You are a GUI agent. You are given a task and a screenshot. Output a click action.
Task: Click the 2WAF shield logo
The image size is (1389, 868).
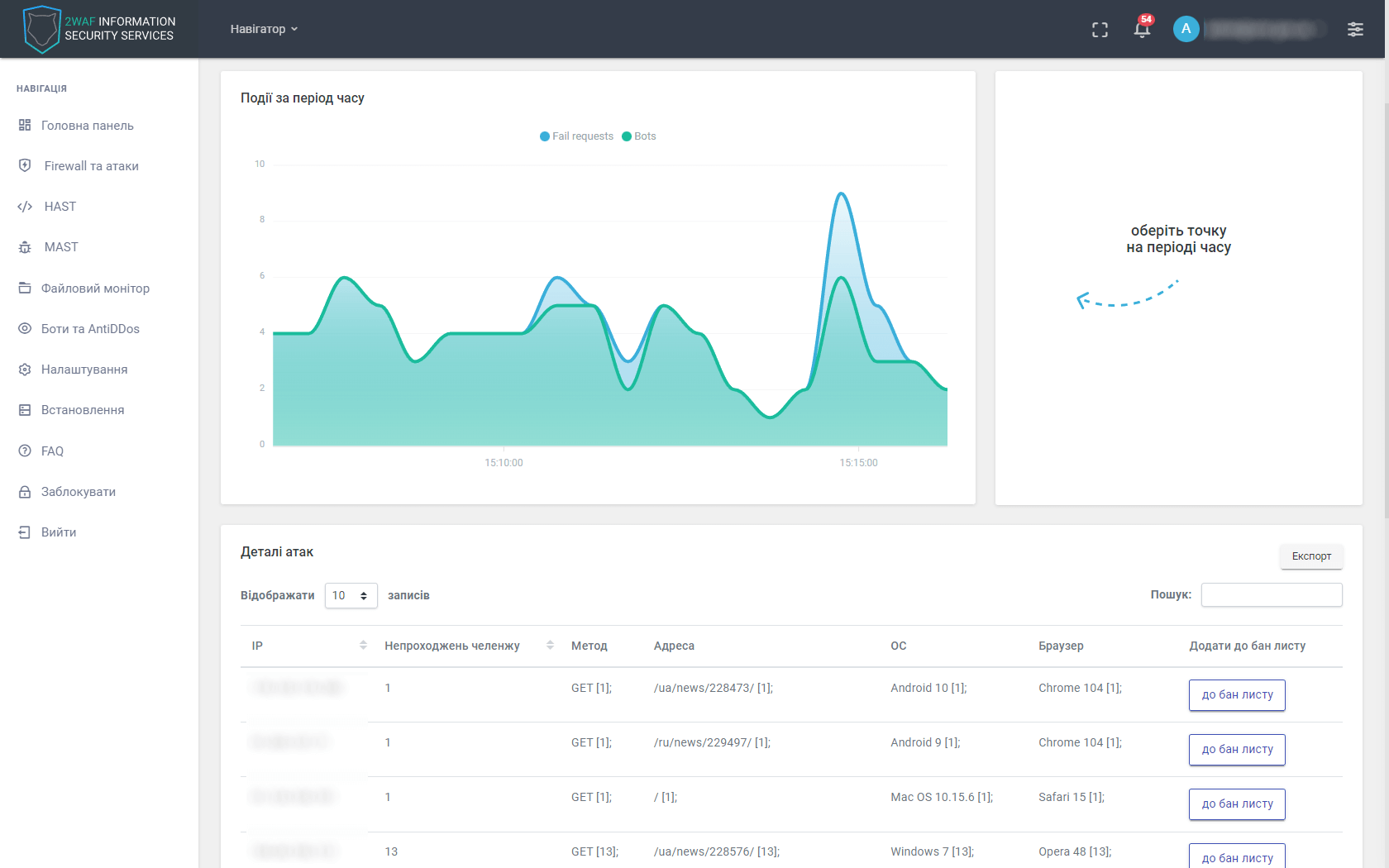pyautogui.click(x=41, y=29)
